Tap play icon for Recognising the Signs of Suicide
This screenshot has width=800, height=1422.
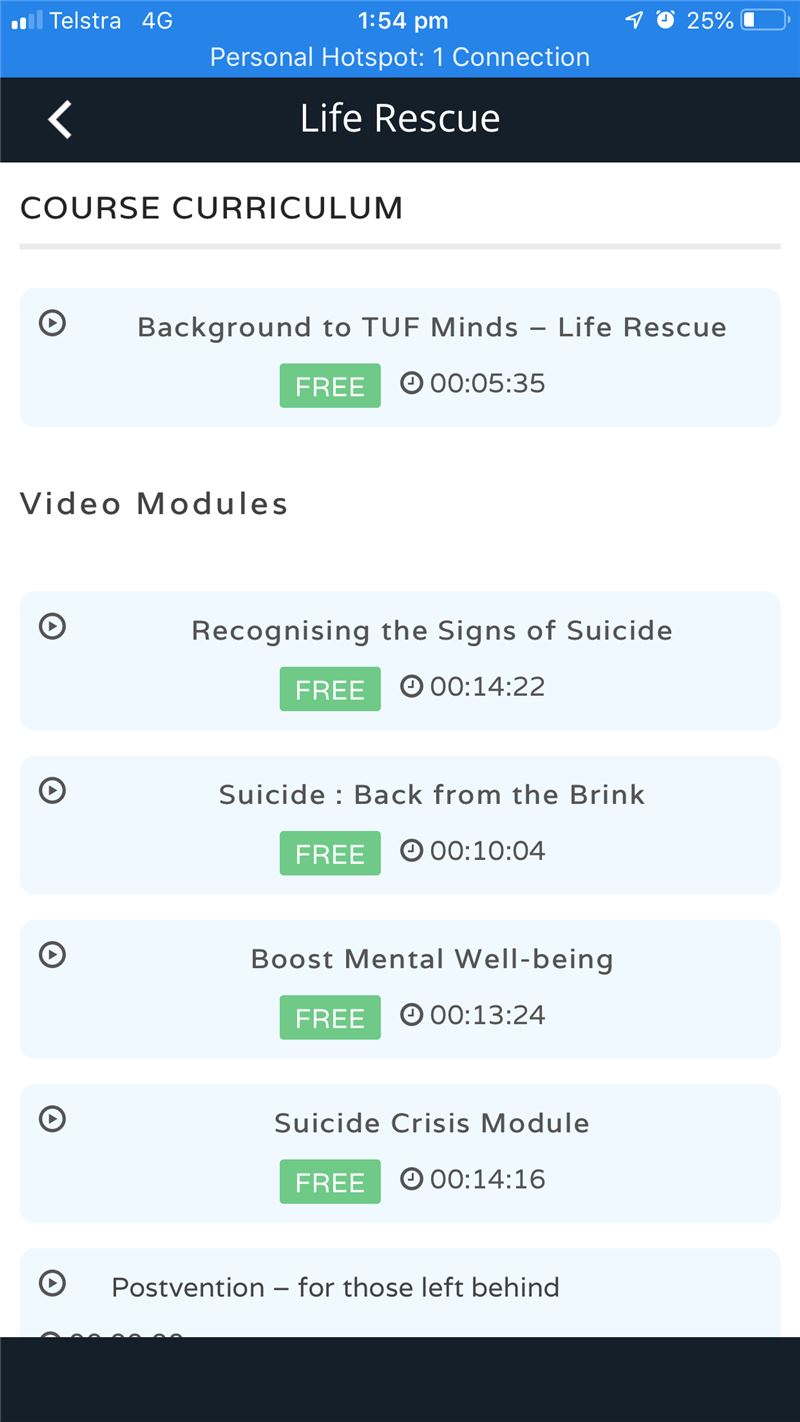52,626
